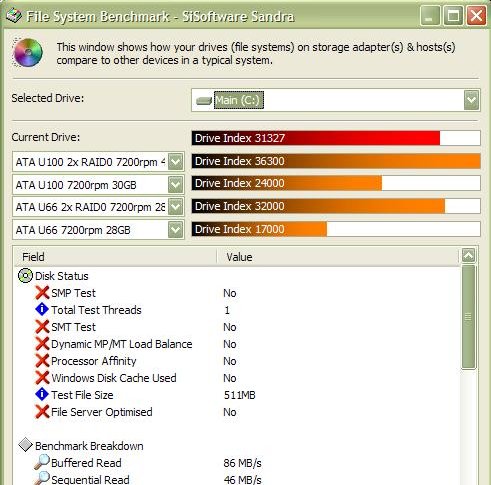Open the ATA U66 2x RAID0 reference dropdown
The image size is (491, 485).
[x=176, y=207]
